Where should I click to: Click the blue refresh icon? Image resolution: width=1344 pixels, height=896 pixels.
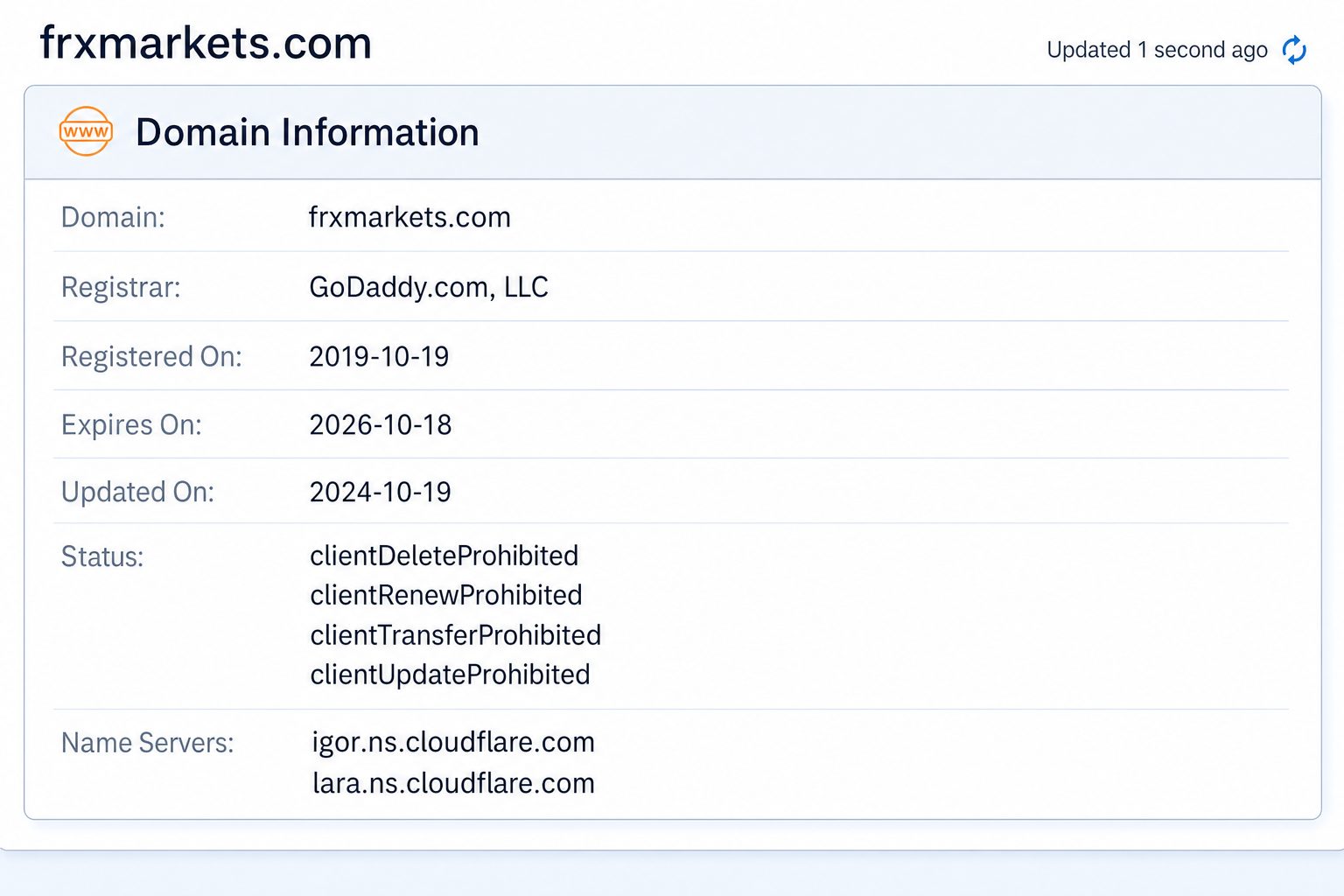click(1294, 50)
